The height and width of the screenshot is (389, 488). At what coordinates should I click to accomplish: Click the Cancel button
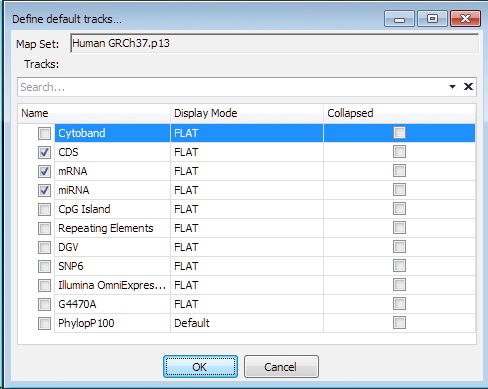(x=281, y=367)
